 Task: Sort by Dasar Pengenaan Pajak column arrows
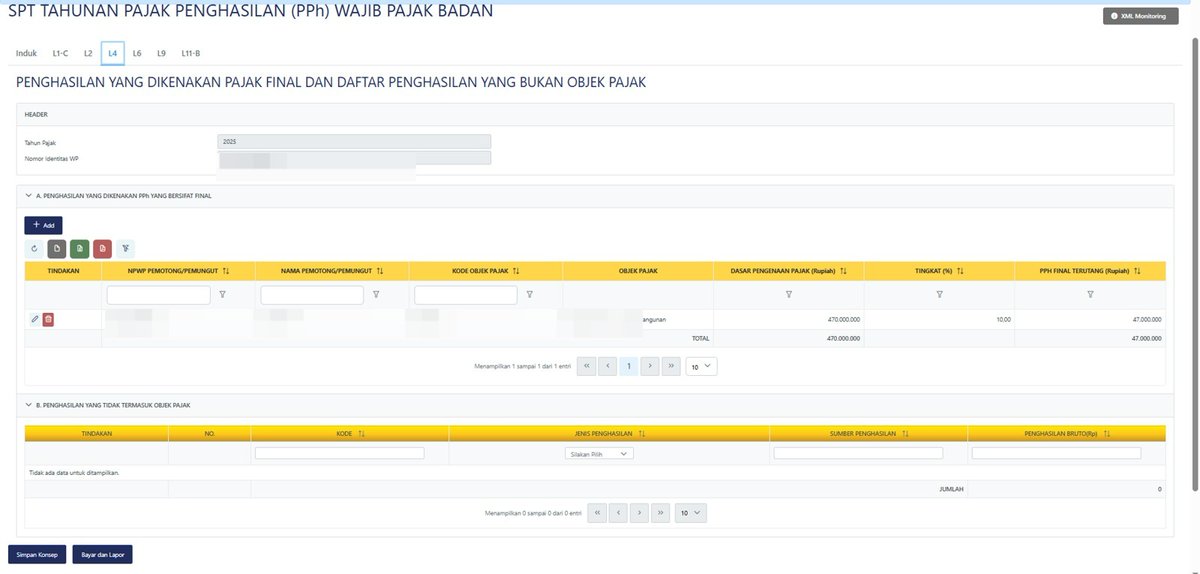844,271
